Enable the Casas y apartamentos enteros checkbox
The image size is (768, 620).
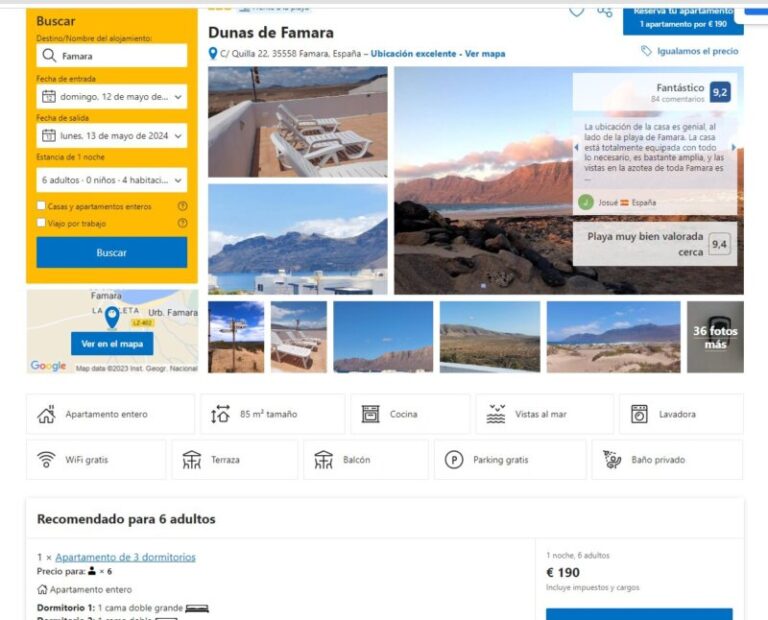click(x=41, y=206)
